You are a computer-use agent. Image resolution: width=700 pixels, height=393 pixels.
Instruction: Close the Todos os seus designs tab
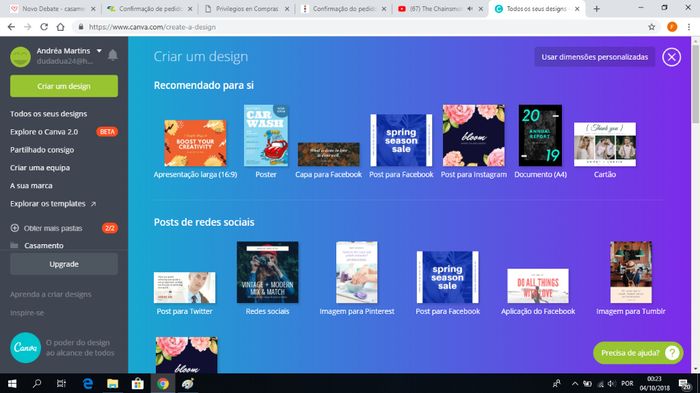pyautogui.click(x=577, y=8)
